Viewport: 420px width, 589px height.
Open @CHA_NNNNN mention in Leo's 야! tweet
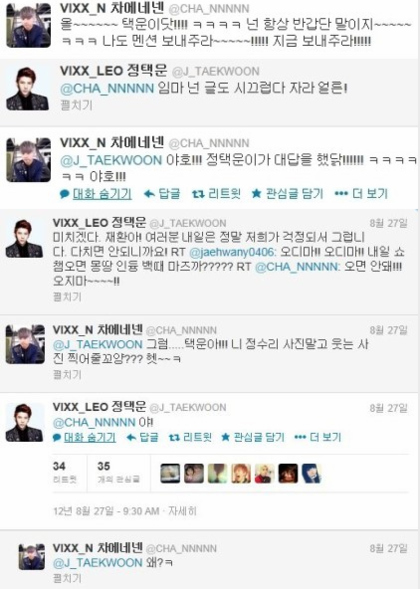[x=94, y=423]
